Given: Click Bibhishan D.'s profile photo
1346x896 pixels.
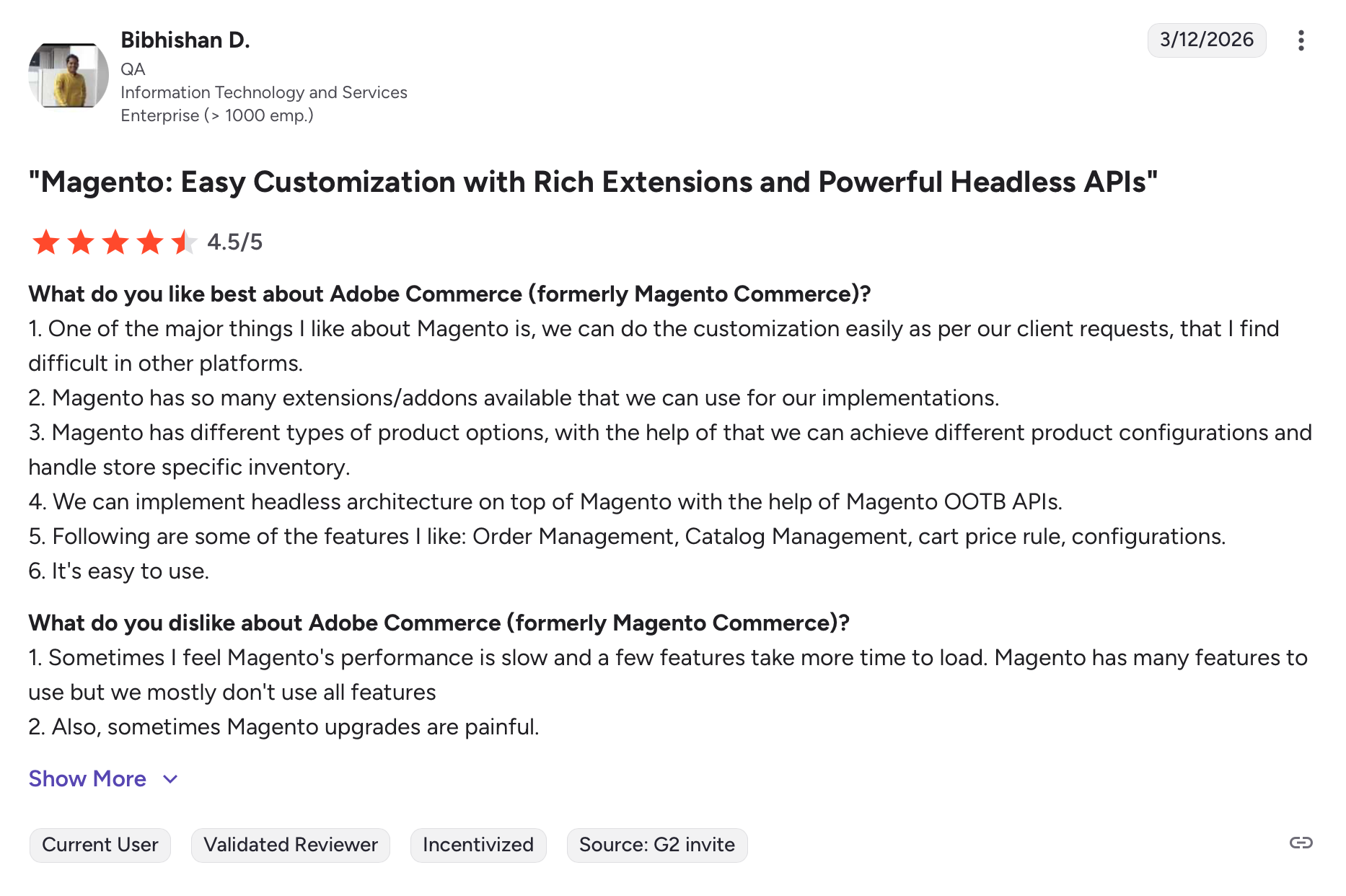Looking at the screenshot, I should (69, 75).
